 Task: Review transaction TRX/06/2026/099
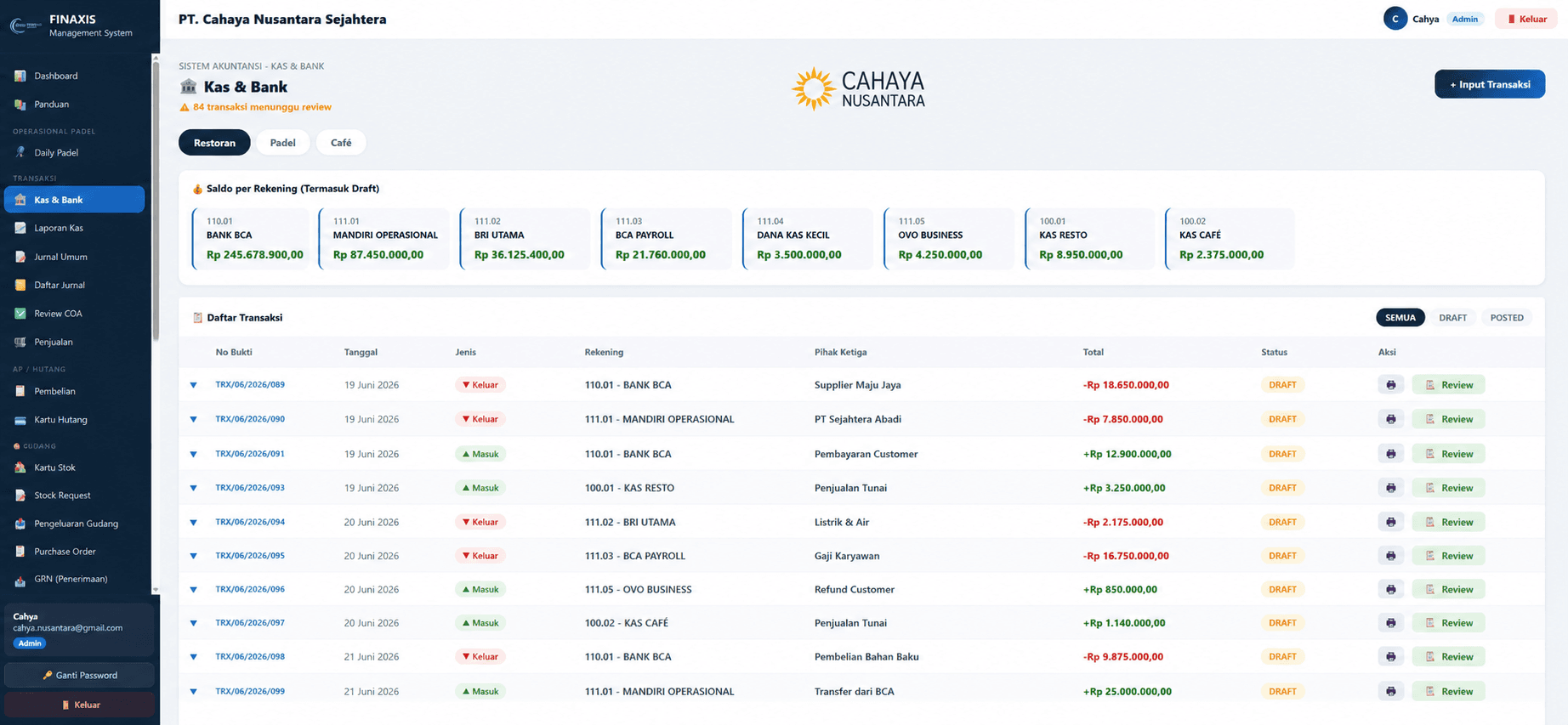tap(1448, 691)
